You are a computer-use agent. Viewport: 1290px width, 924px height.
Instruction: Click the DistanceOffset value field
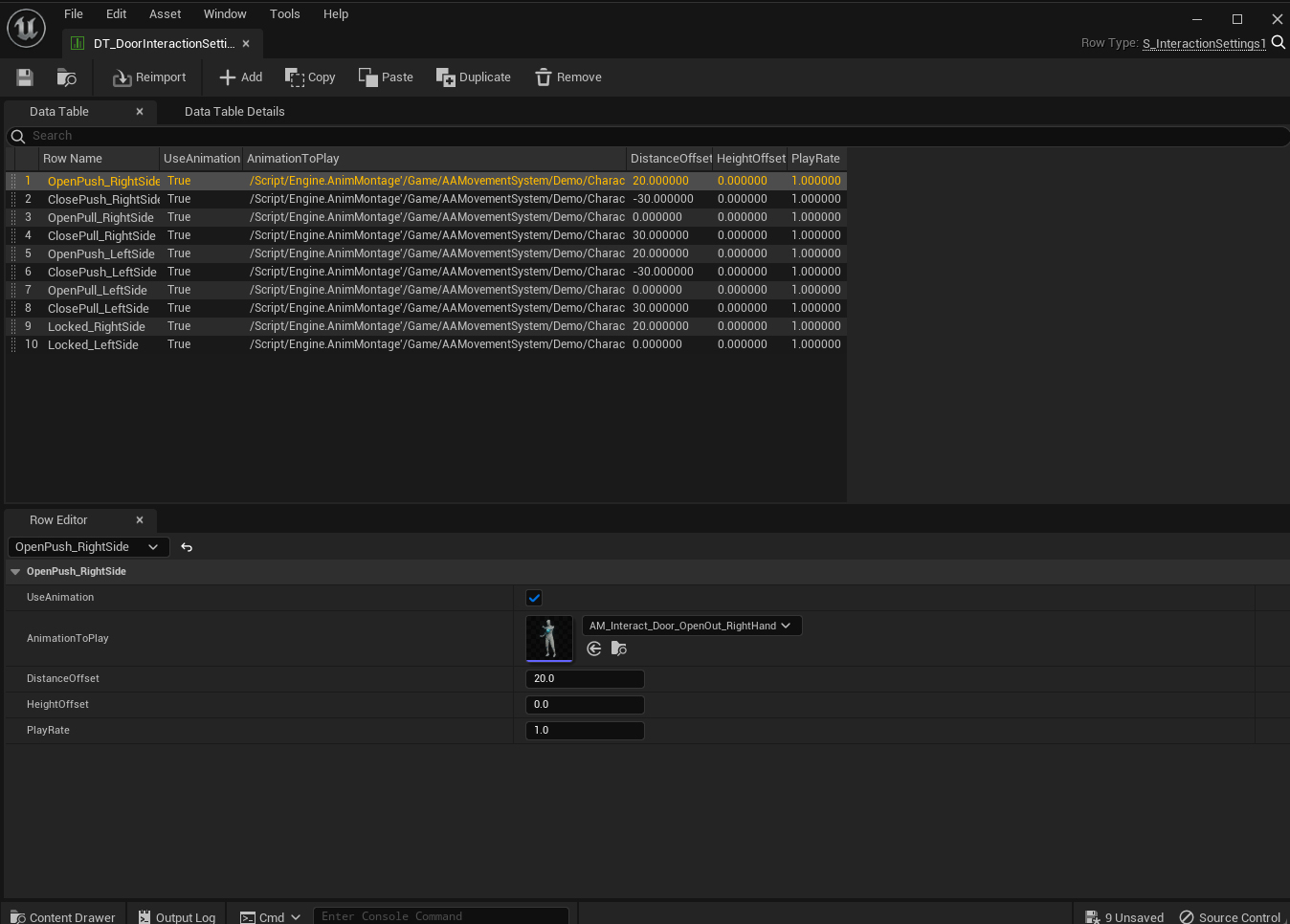pos(585,679)
